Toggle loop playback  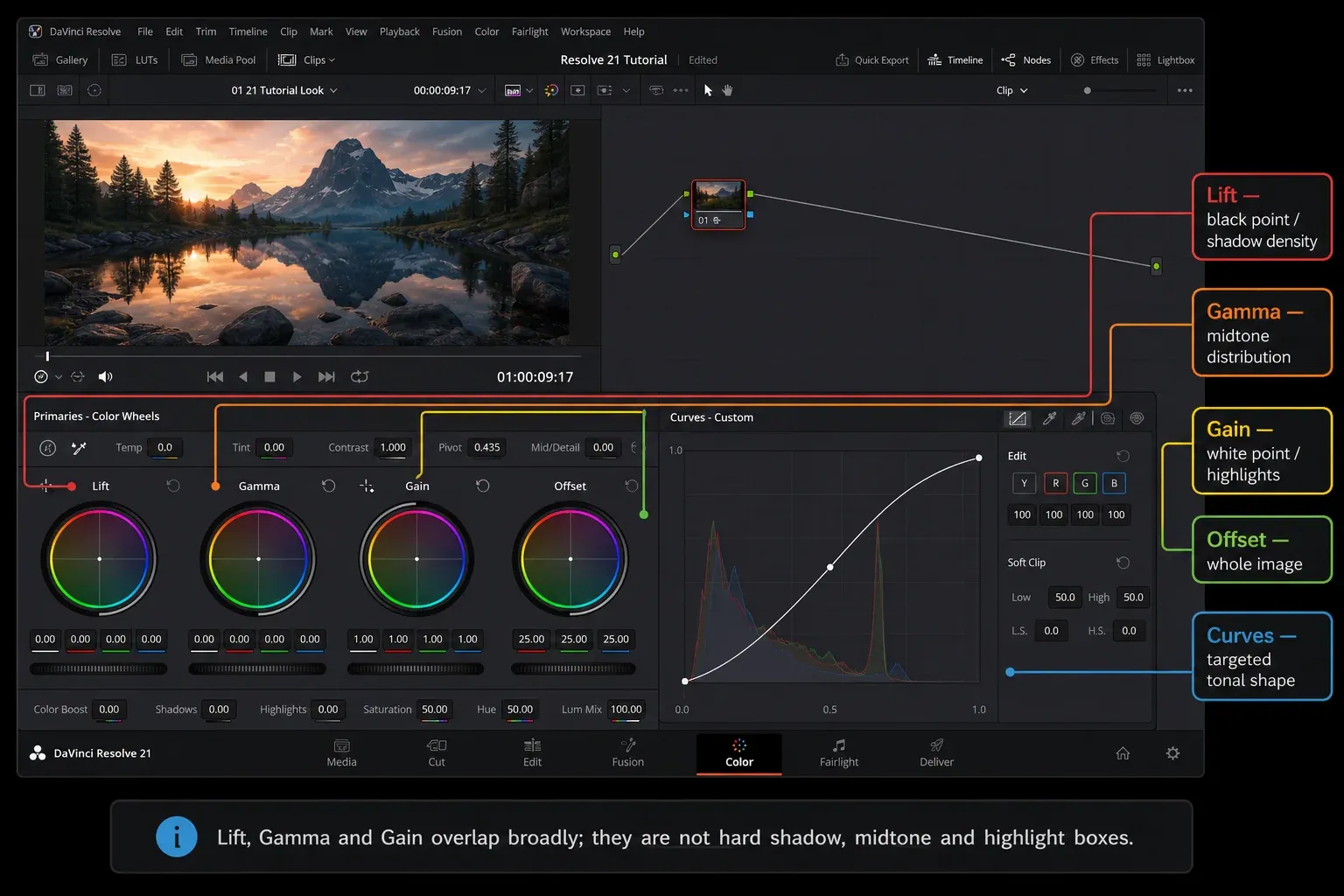[x=360, y=376]
